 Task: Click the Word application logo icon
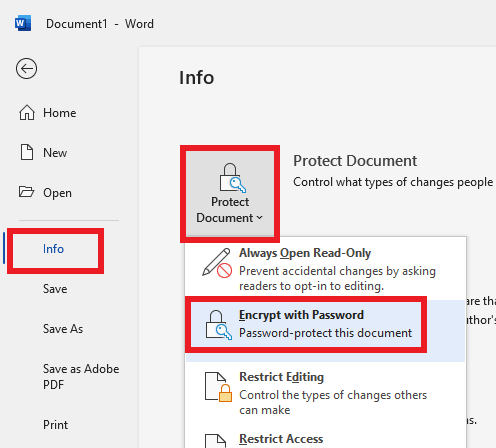point(23,23)
